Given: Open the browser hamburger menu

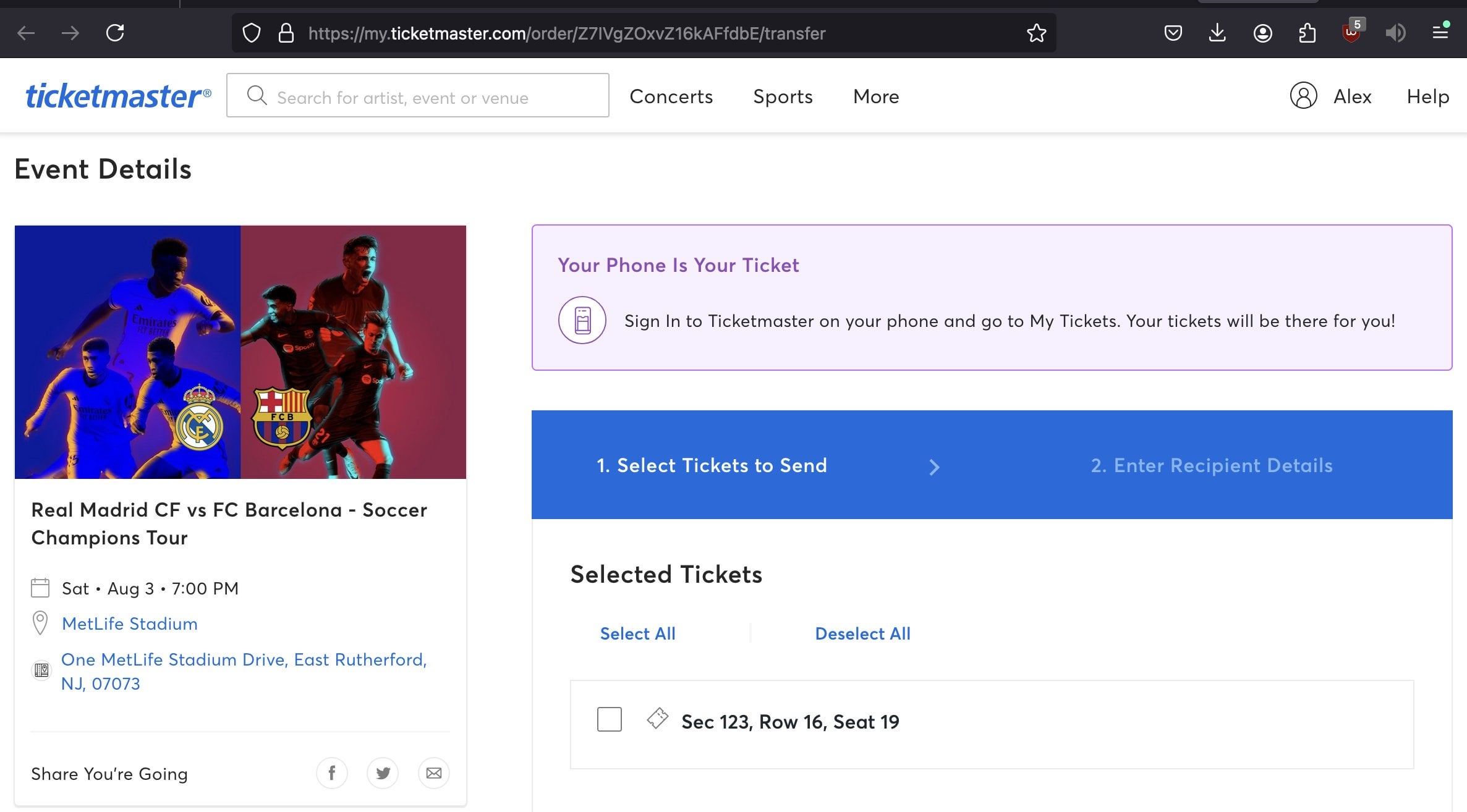Looking at the screenshot, I should click(1440, 32).
